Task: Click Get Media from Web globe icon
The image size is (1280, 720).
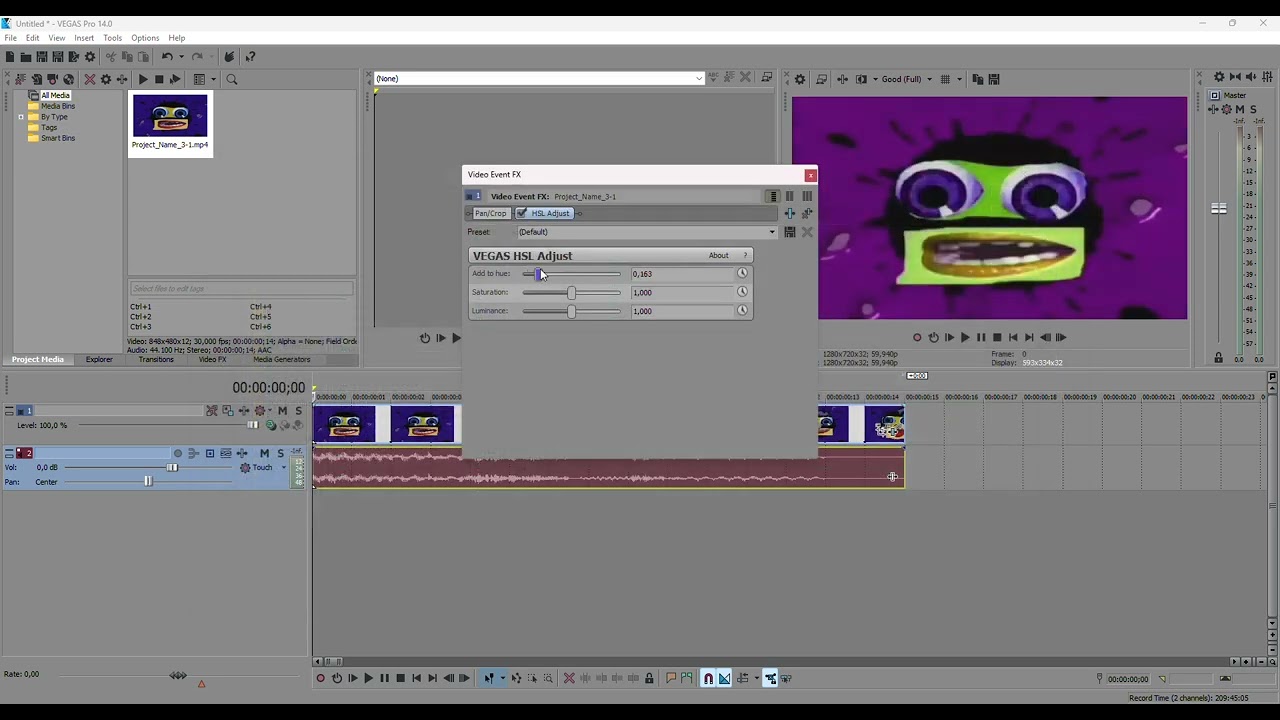Action: 68,79
